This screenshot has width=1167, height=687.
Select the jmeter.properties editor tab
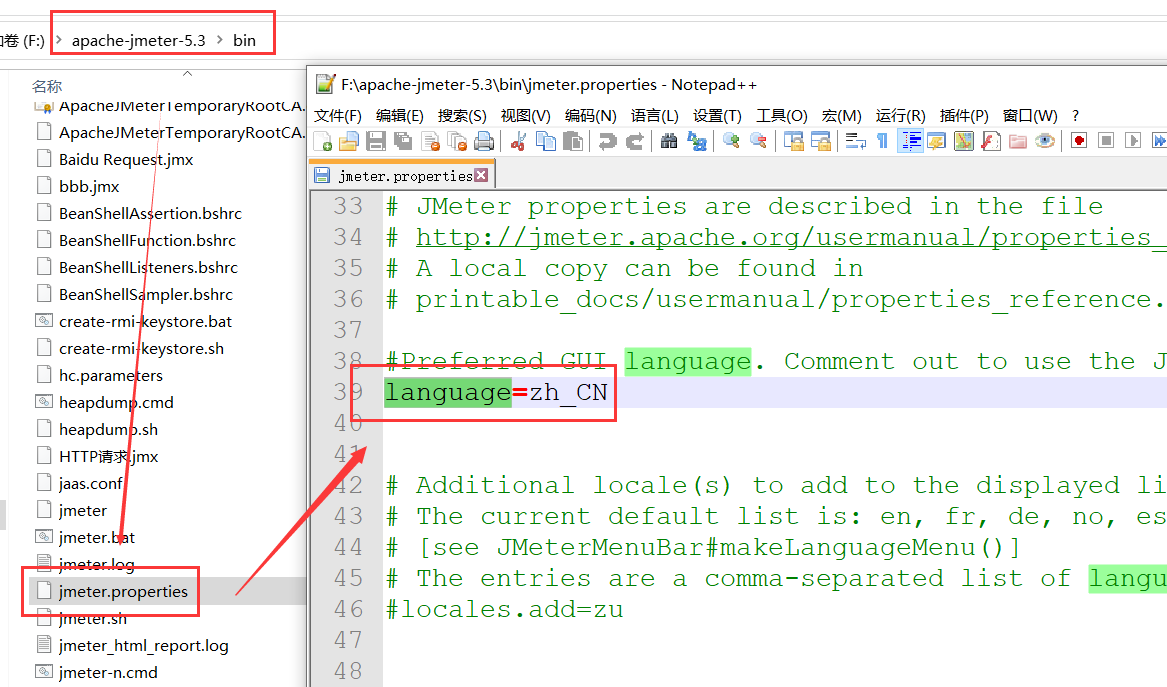[402, 176]
